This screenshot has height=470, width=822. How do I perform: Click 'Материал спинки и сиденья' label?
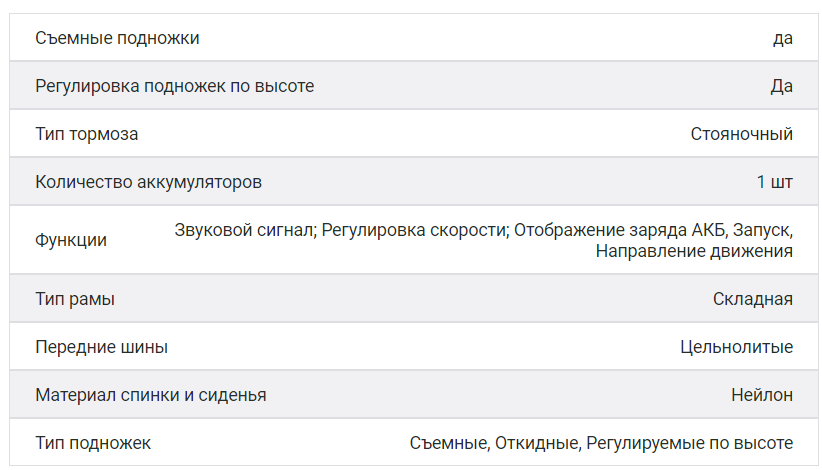tap(150, 395)
